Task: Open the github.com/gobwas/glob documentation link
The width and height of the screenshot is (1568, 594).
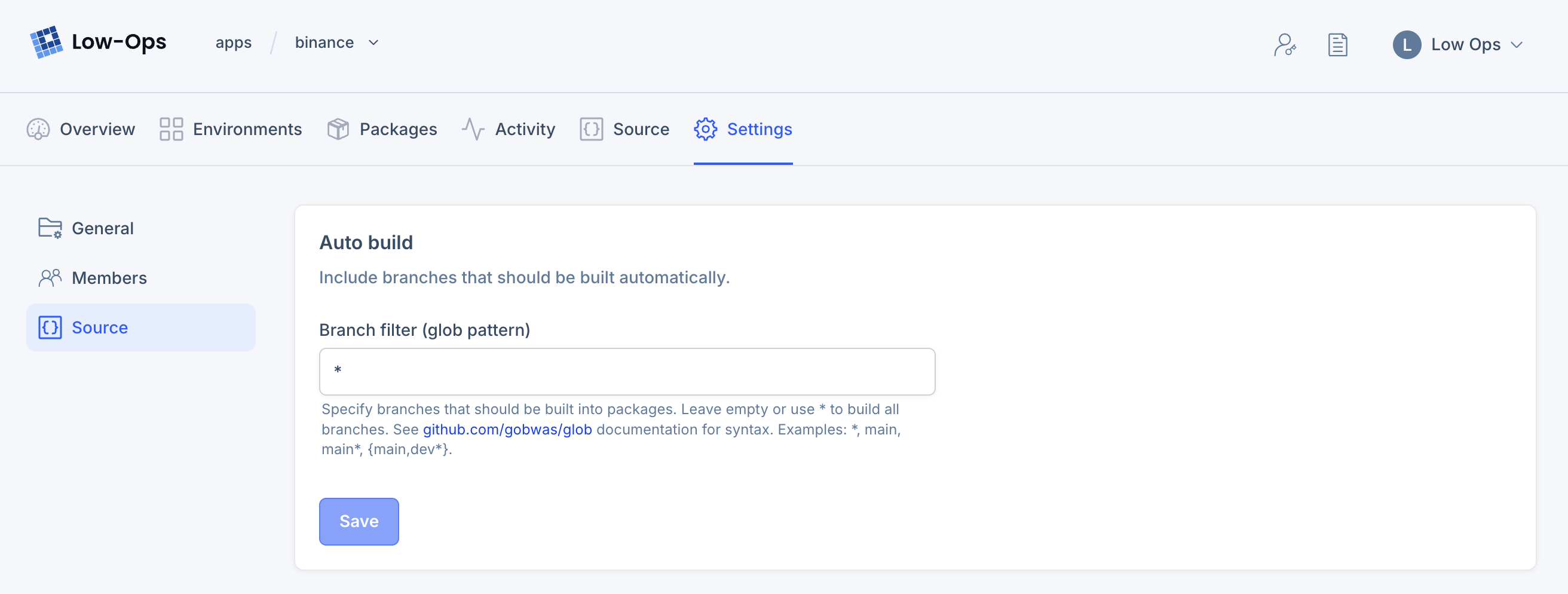Action: point(507,429)
